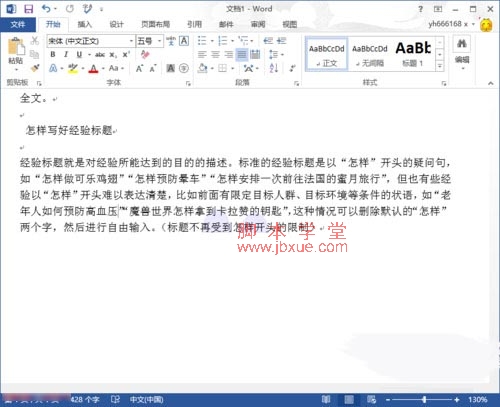The image size is (500, 407).
Task: Align paragraph text left
Action: pos(202,54)
